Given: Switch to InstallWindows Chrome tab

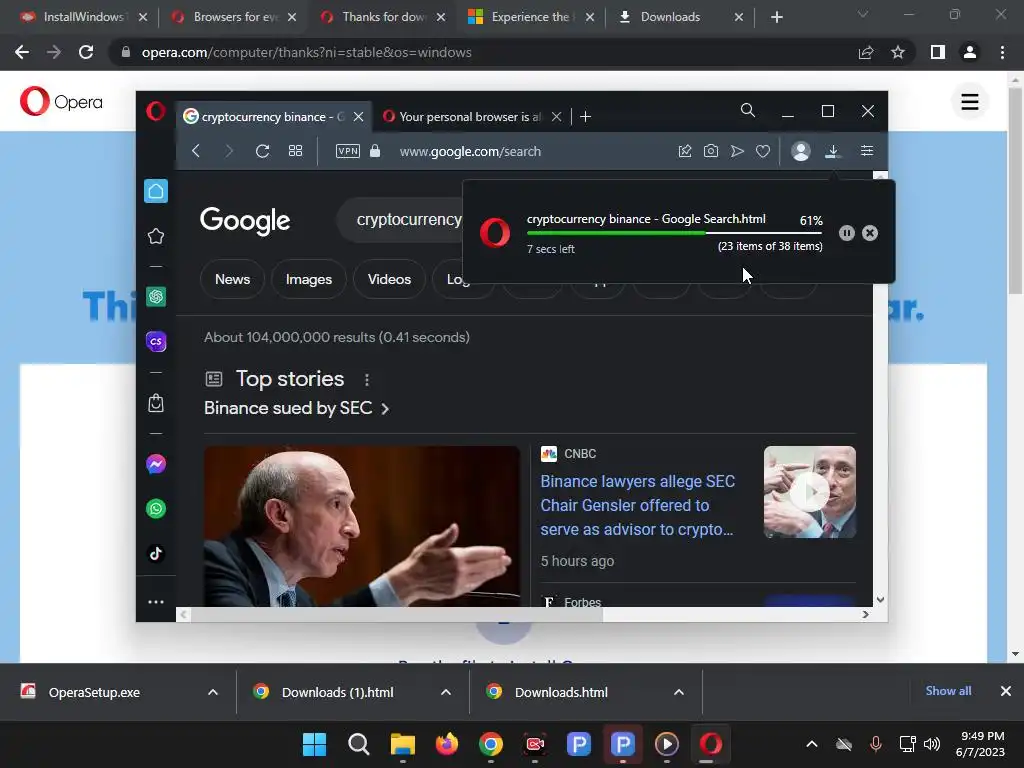Looking at the screenshot, I should [83, 17].
